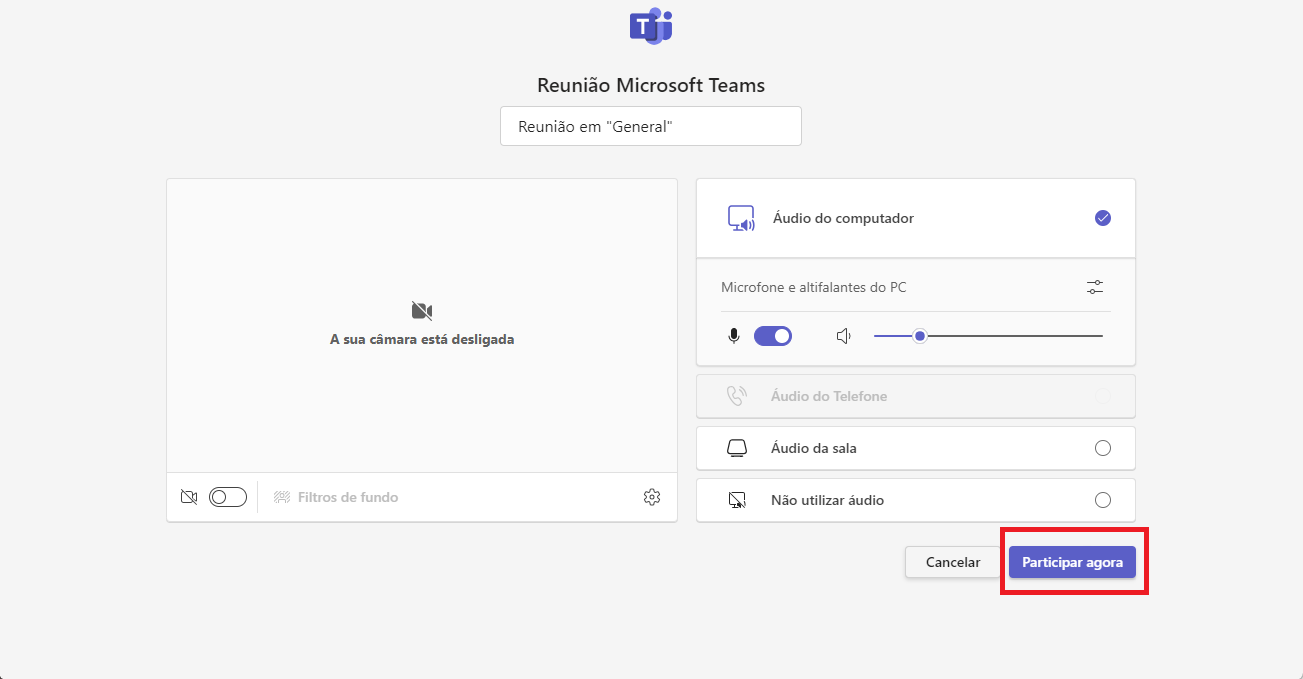Click the background filters icon

(x=282, y=497)
